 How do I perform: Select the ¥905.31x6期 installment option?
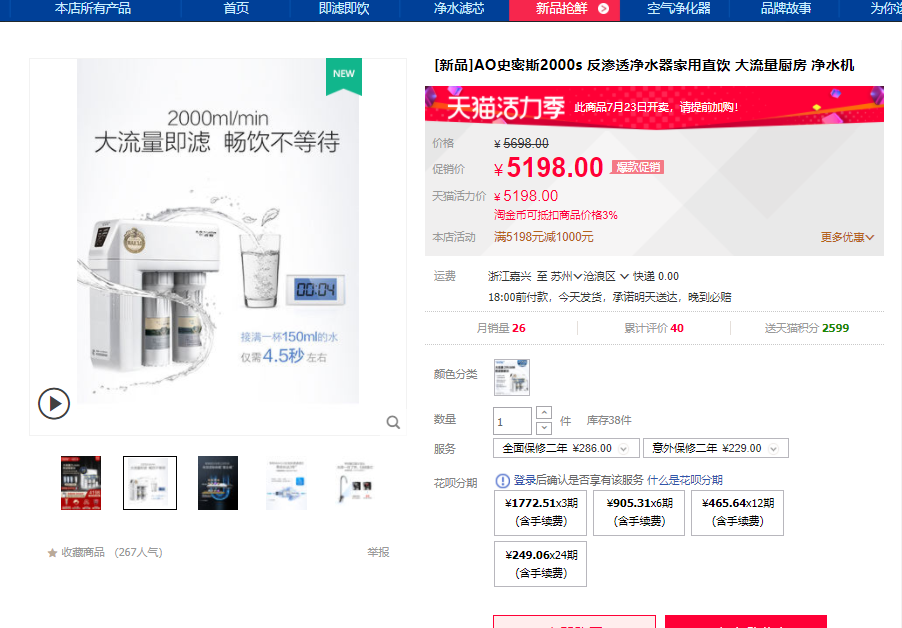638,512
